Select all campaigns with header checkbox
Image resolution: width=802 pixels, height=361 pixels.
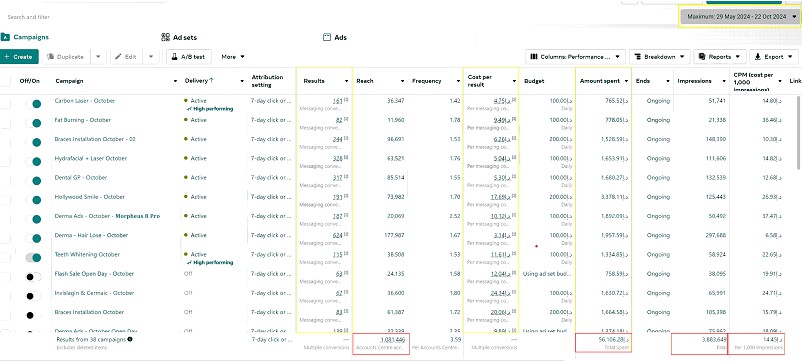tap(5, 81)
